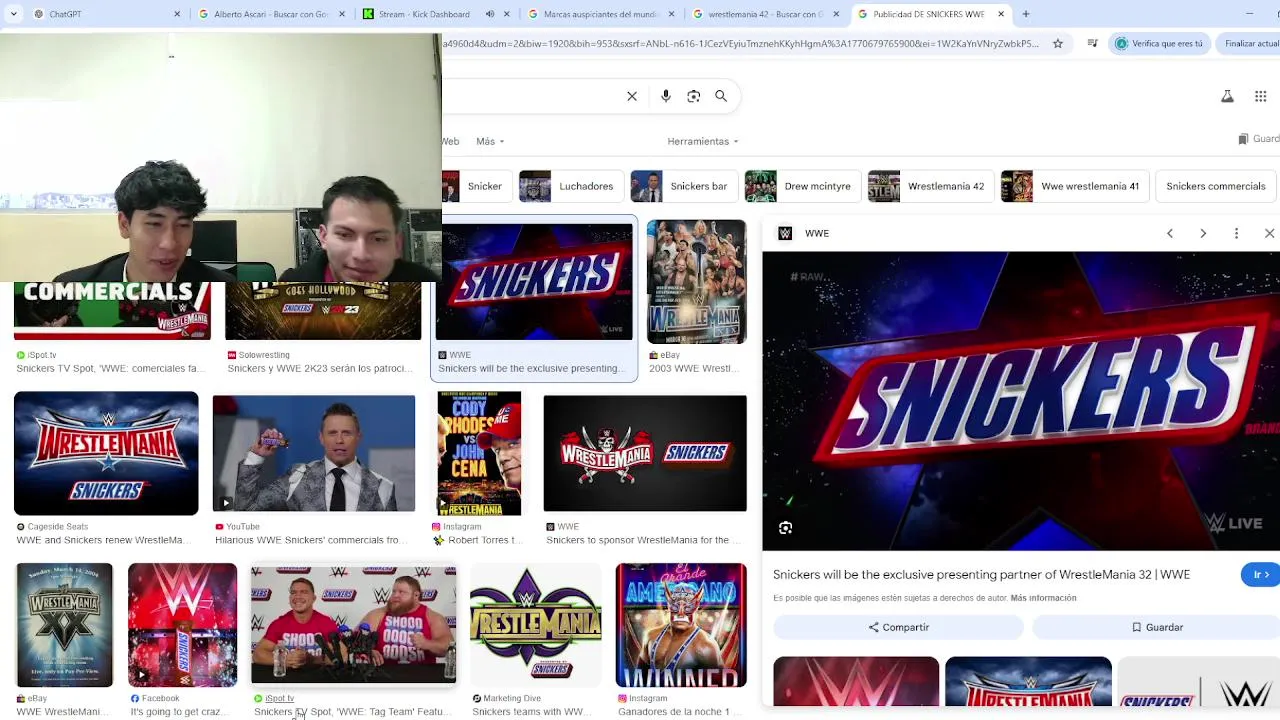Click Guardar save button in preview

point(1157,627)
